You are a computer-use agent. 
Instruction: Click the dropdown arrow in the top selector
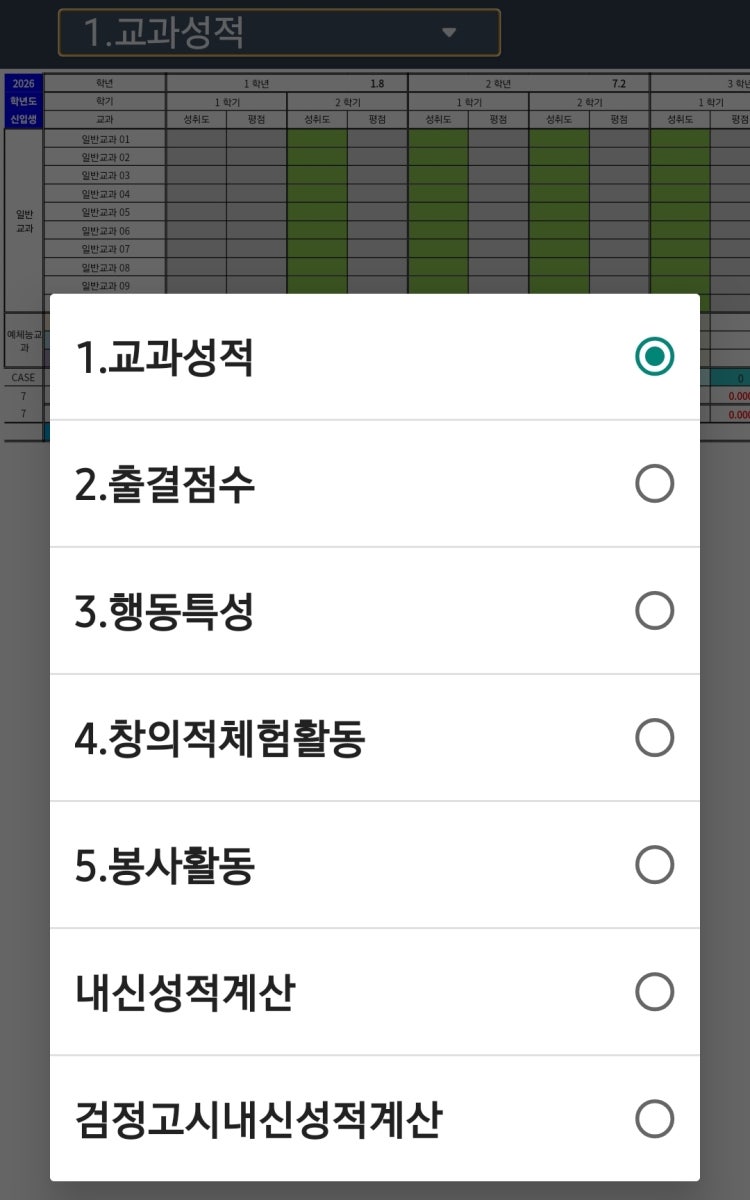click(x=449, y=33)
